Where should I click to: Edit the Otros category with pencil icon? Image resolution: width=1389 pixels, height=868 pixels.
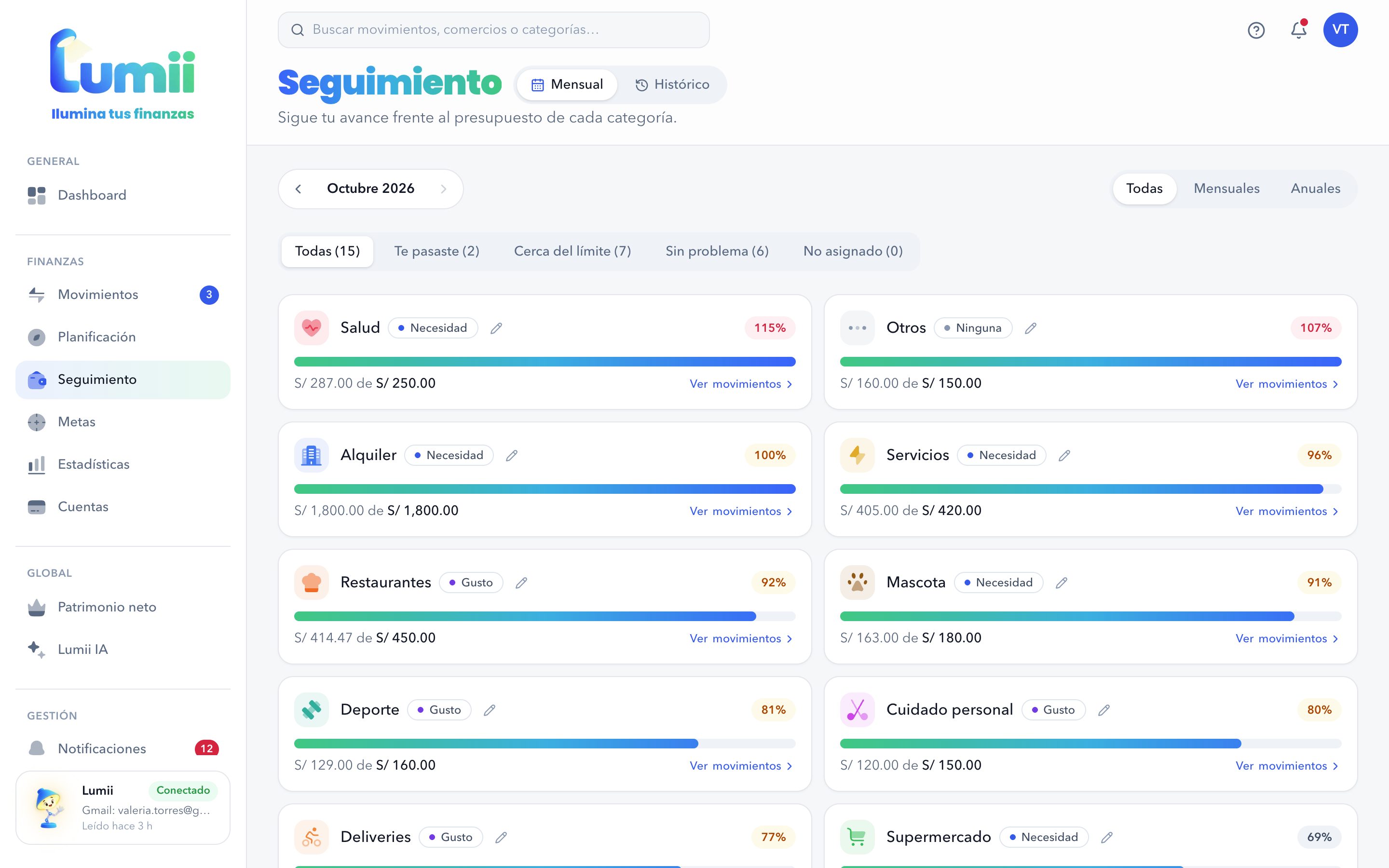point(1031,328)
